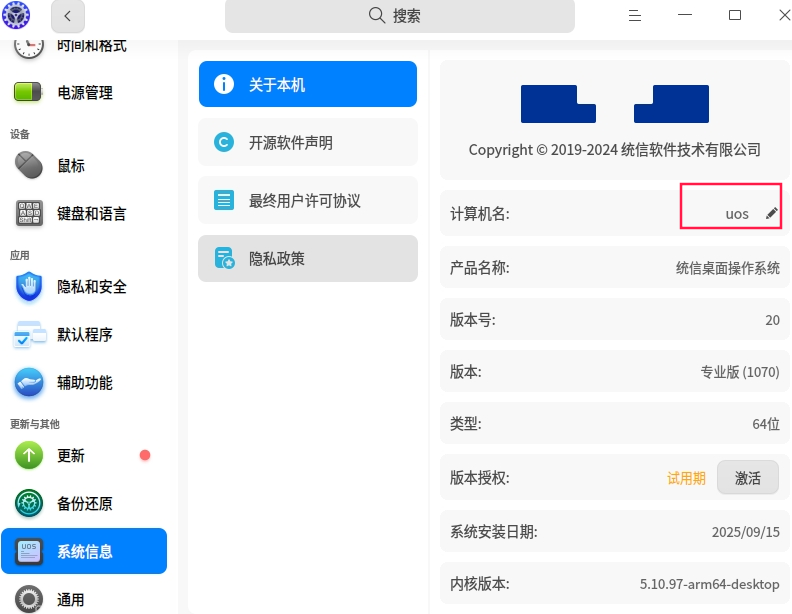The height and width of the screenshot is (614, 792).
Task: Click the Copyright 2019-2024 统信软件 text
Action: (x=615, y=149)
